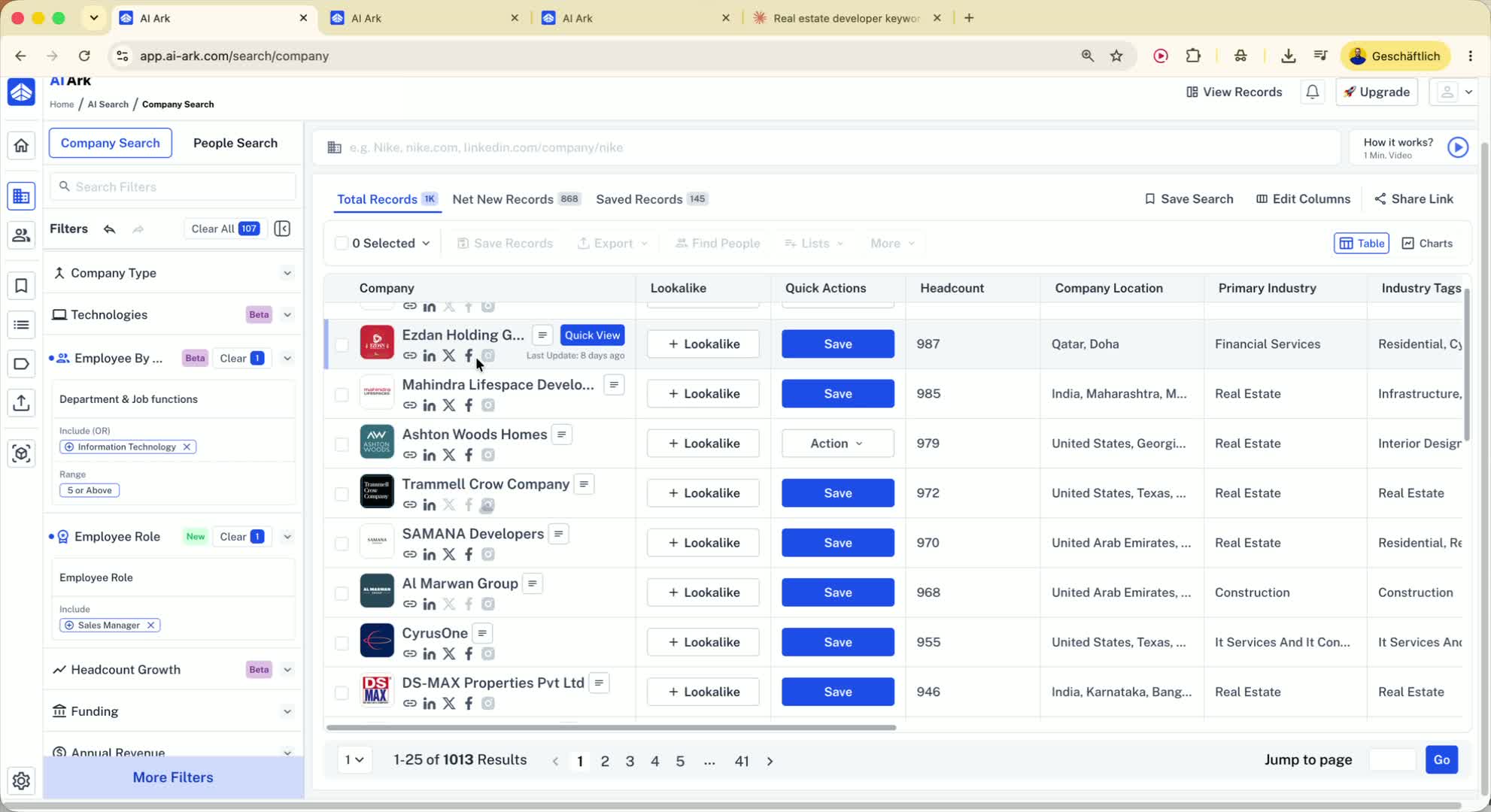Screen dimensions: 1491x812
Task: Focus the Search Filters input
Action: pos(173,186)
